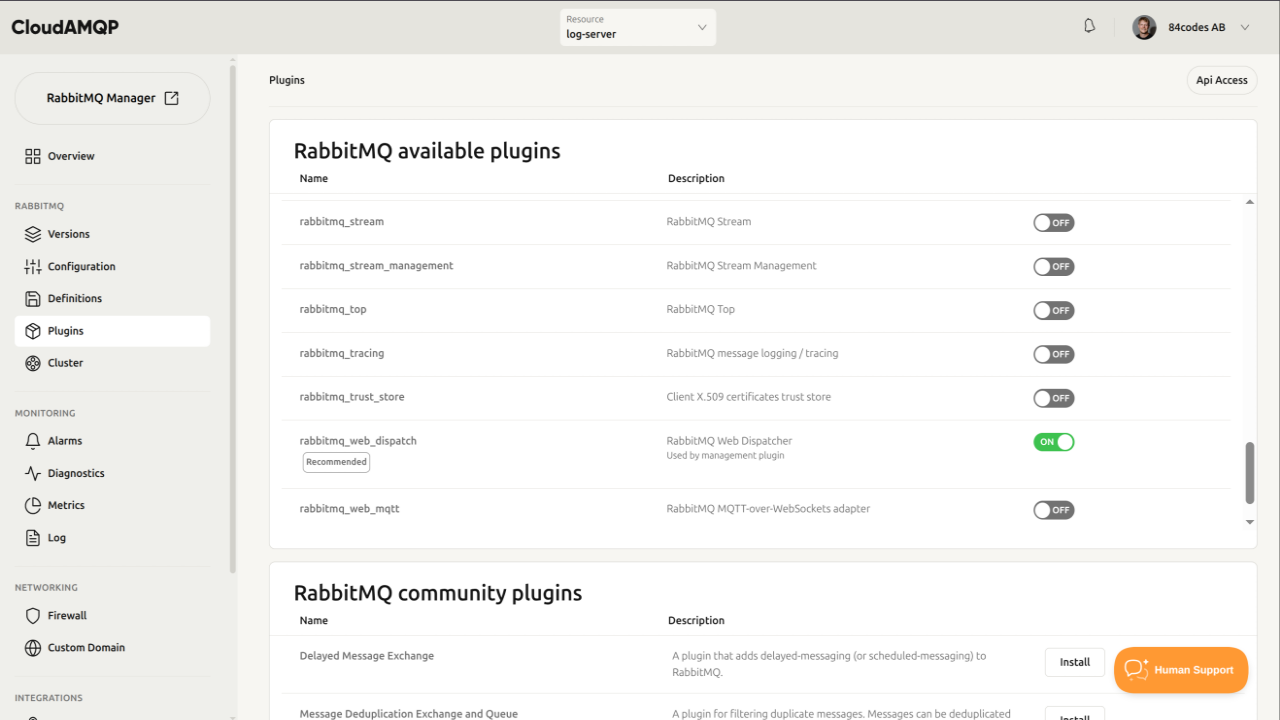Expand the 84codes AB account chevron
Screen dimensions: 1280x720
(1245, 27)
